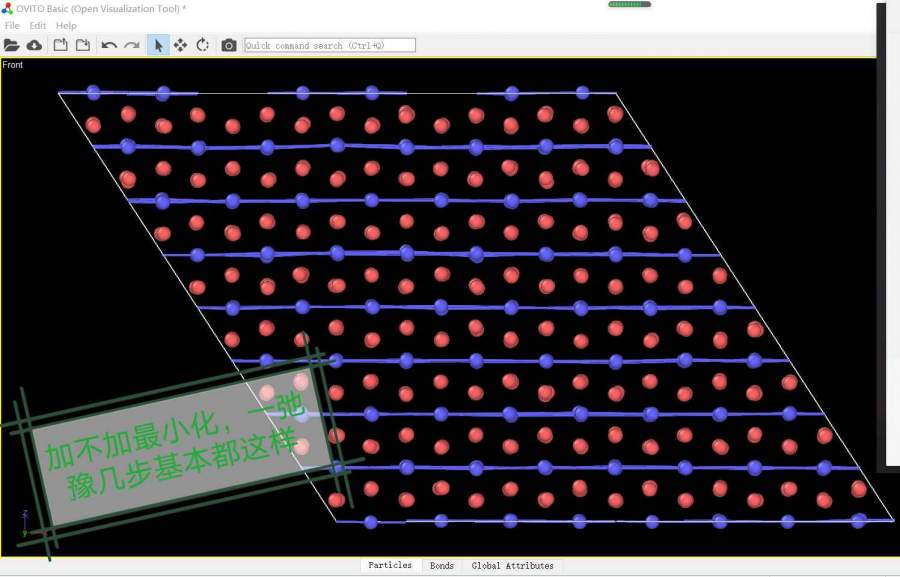
Task: Click the OVITO application logo icon
Action: [7, 8]
